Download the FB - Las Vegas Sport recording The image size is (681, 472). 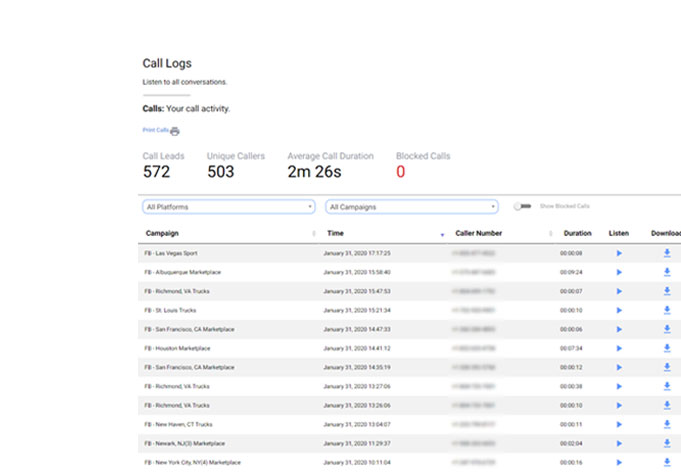667,253
